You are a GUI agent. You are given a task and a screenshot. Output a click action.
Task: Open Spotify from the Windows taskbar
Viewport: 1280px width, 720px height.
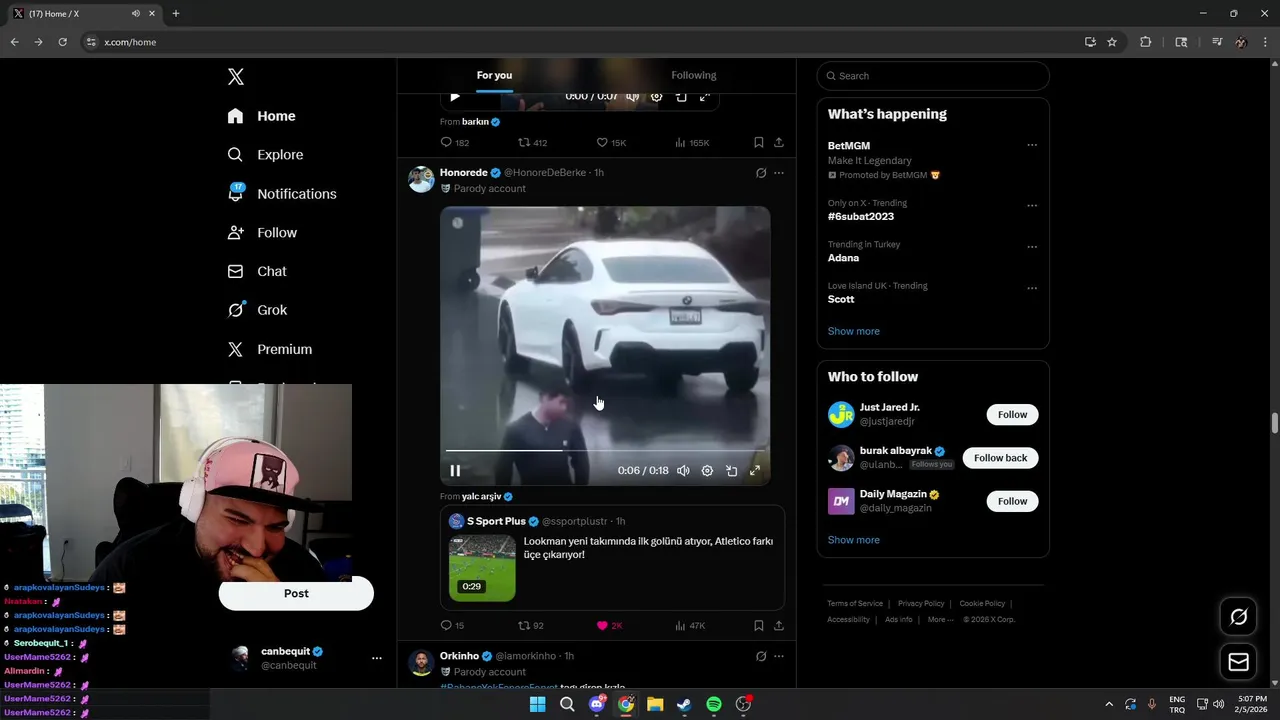714,704
